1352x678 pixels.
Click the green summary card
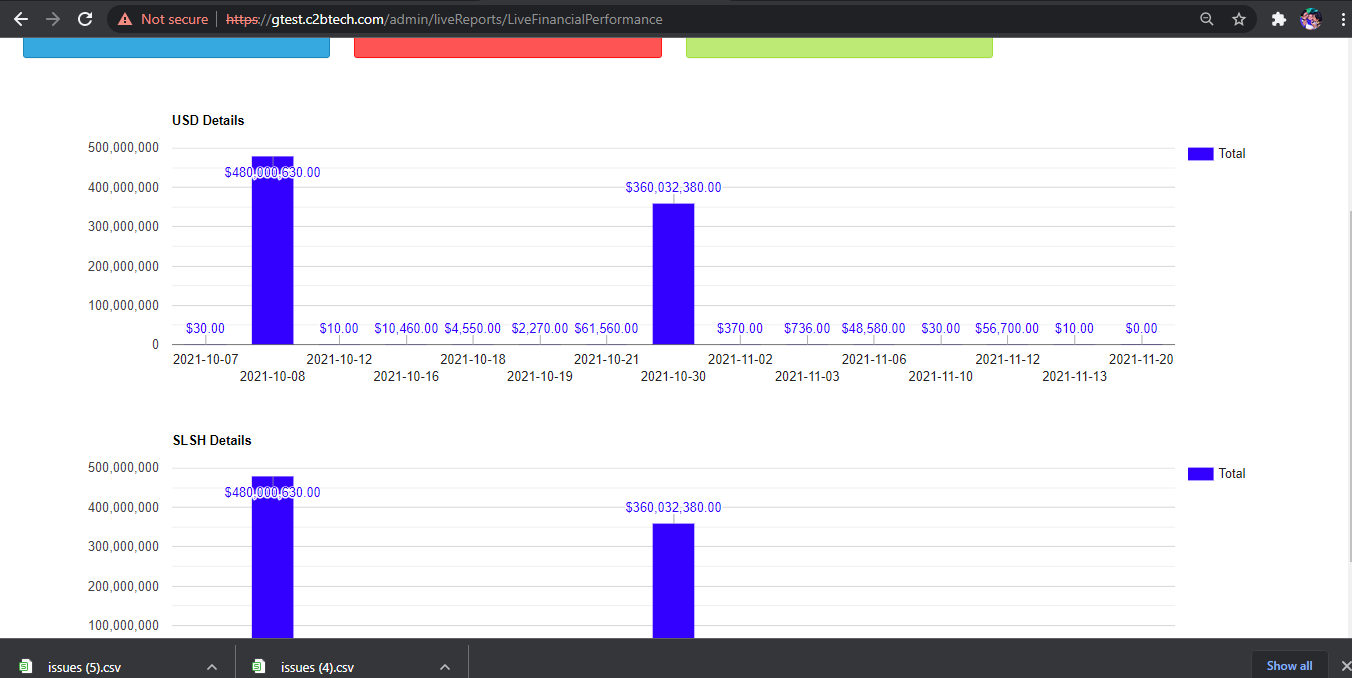(x=839, y=47)
